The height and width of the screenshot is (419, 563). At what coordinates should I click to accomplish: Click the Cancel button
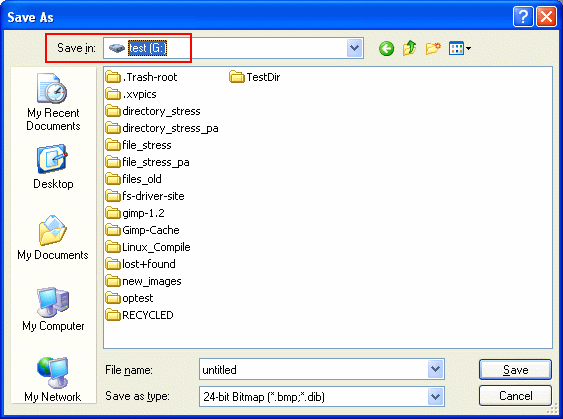(515, 396)
